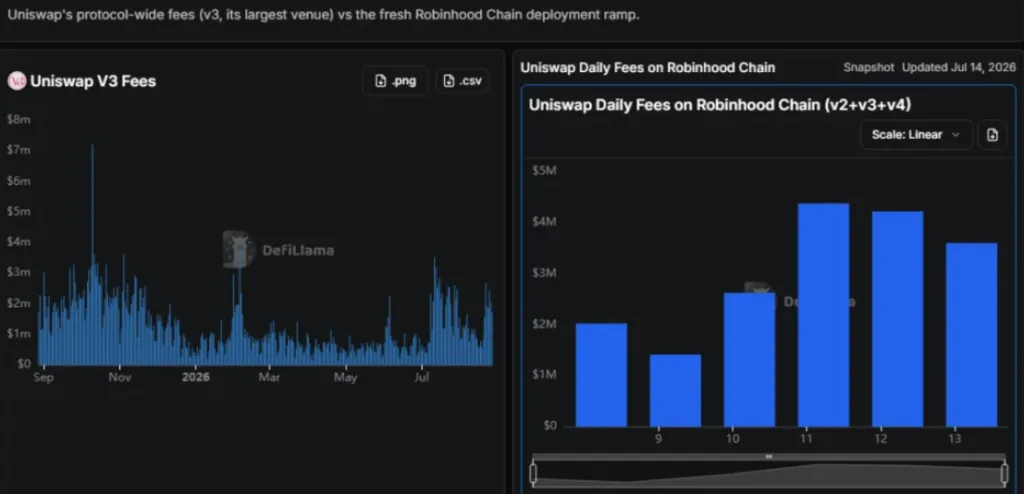Open the Scale: Linear dropdown
The height and width of the screenshot is (494, 1024).
(x=916, y=135)
